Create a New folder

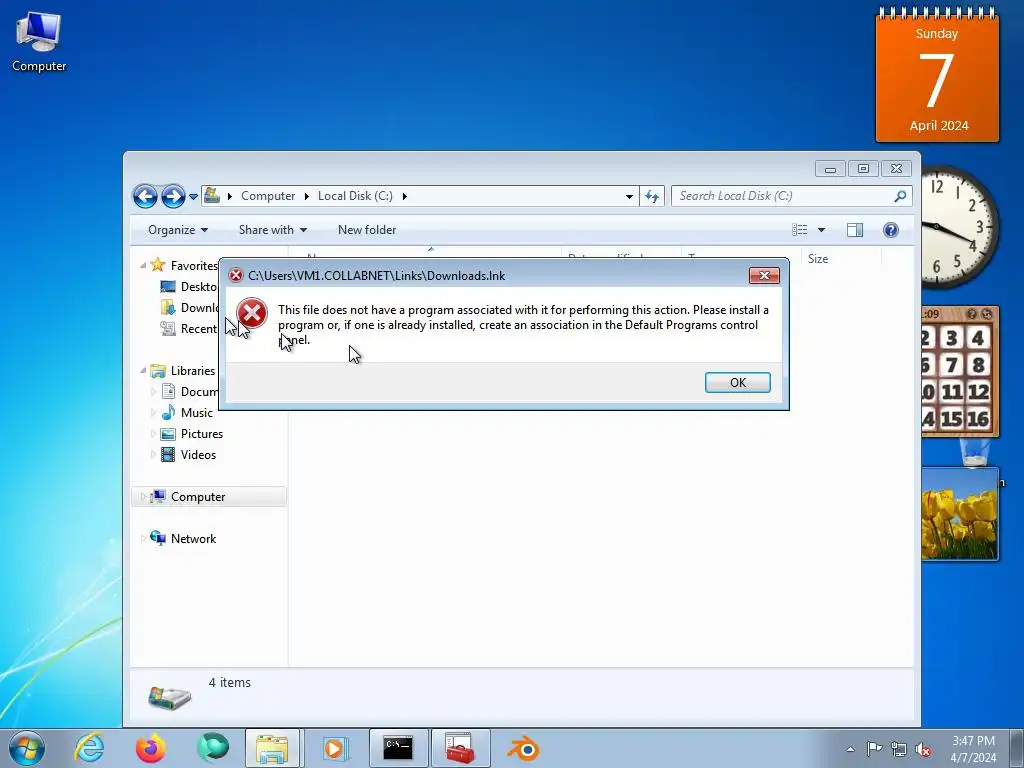click(367, 230)
